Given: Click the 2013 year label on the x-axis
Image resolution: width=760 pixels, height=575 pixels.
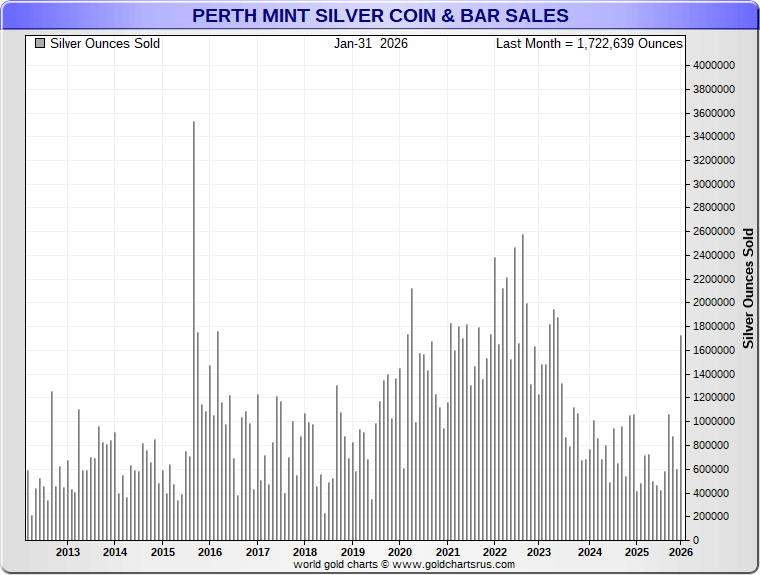Looking at the screenshot, I should (68, 552).
